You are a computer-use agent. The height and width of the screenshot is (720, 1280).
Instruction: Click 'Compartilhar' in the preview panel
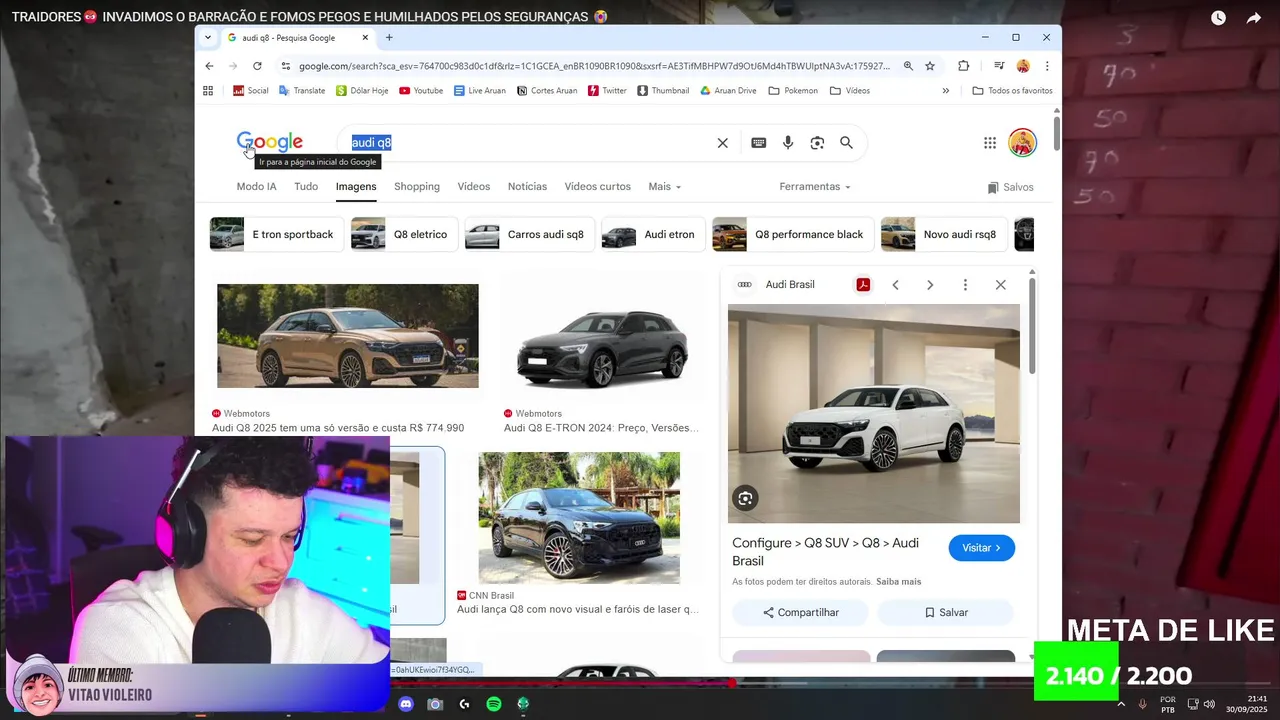(x=800, y=612)
